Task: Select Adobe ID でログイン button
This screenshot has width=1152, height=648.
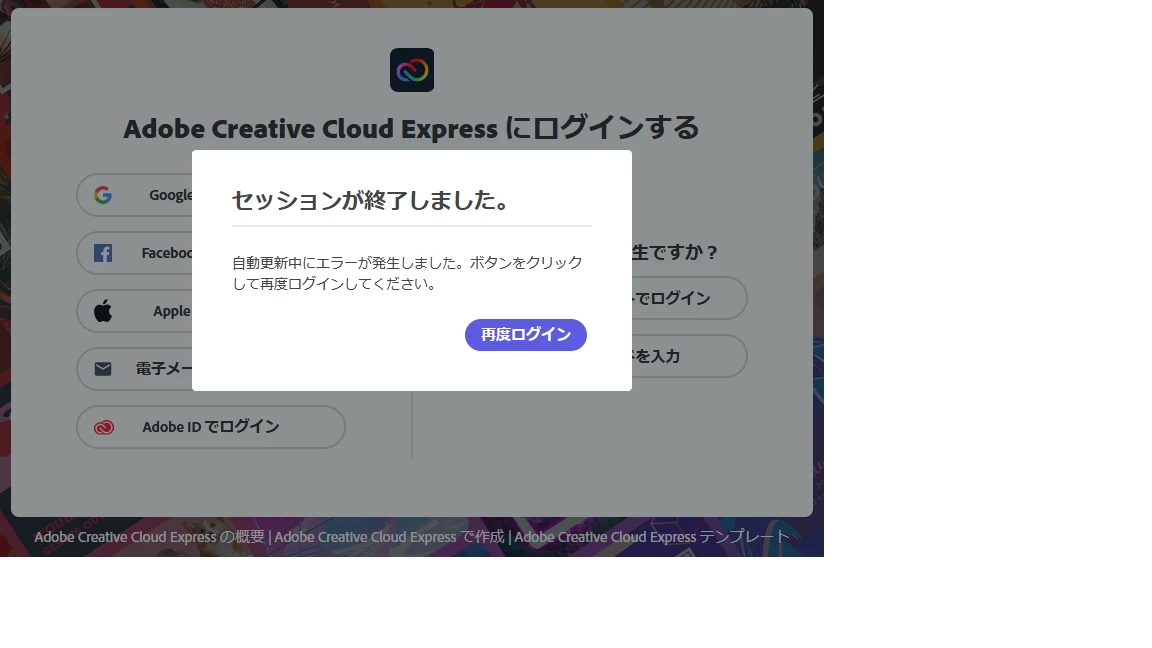Action: tap(211, 427)
